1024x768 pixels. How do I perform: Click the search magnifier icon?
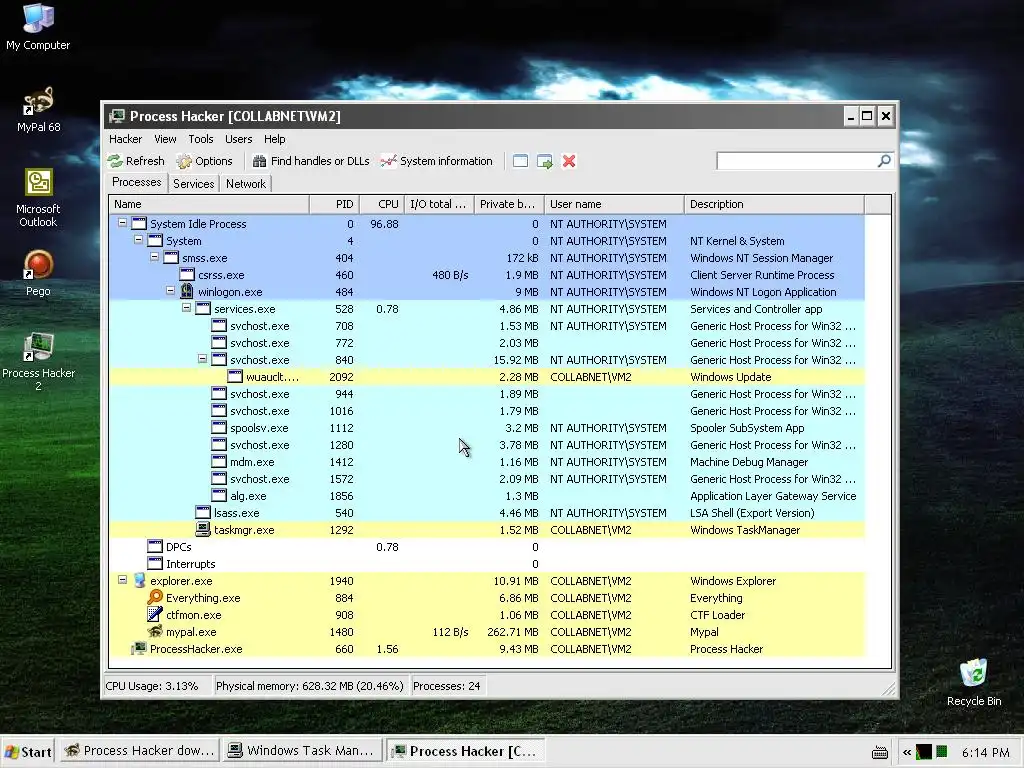point(884,161)
